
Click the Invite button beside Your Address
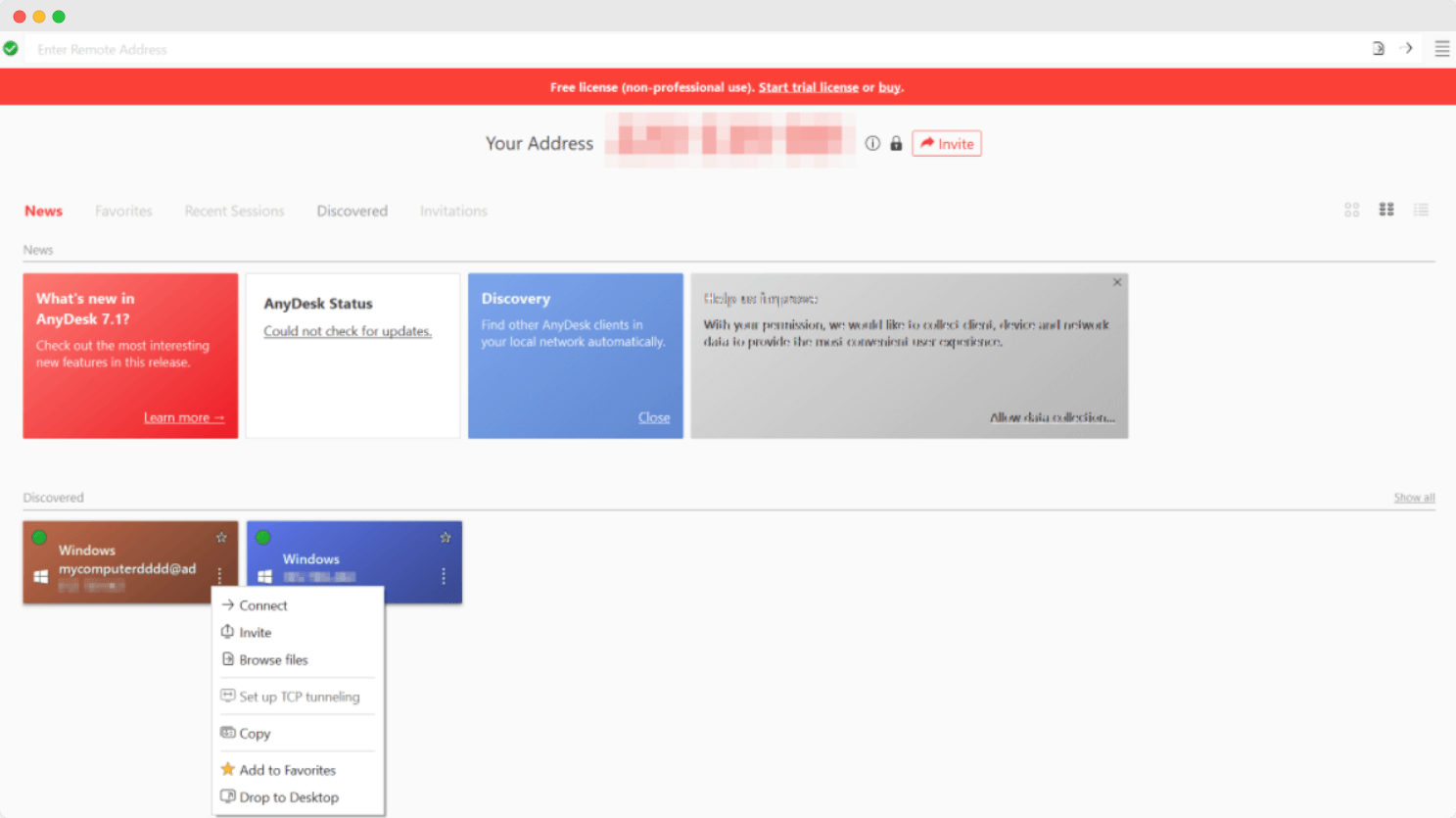[946, 143]
